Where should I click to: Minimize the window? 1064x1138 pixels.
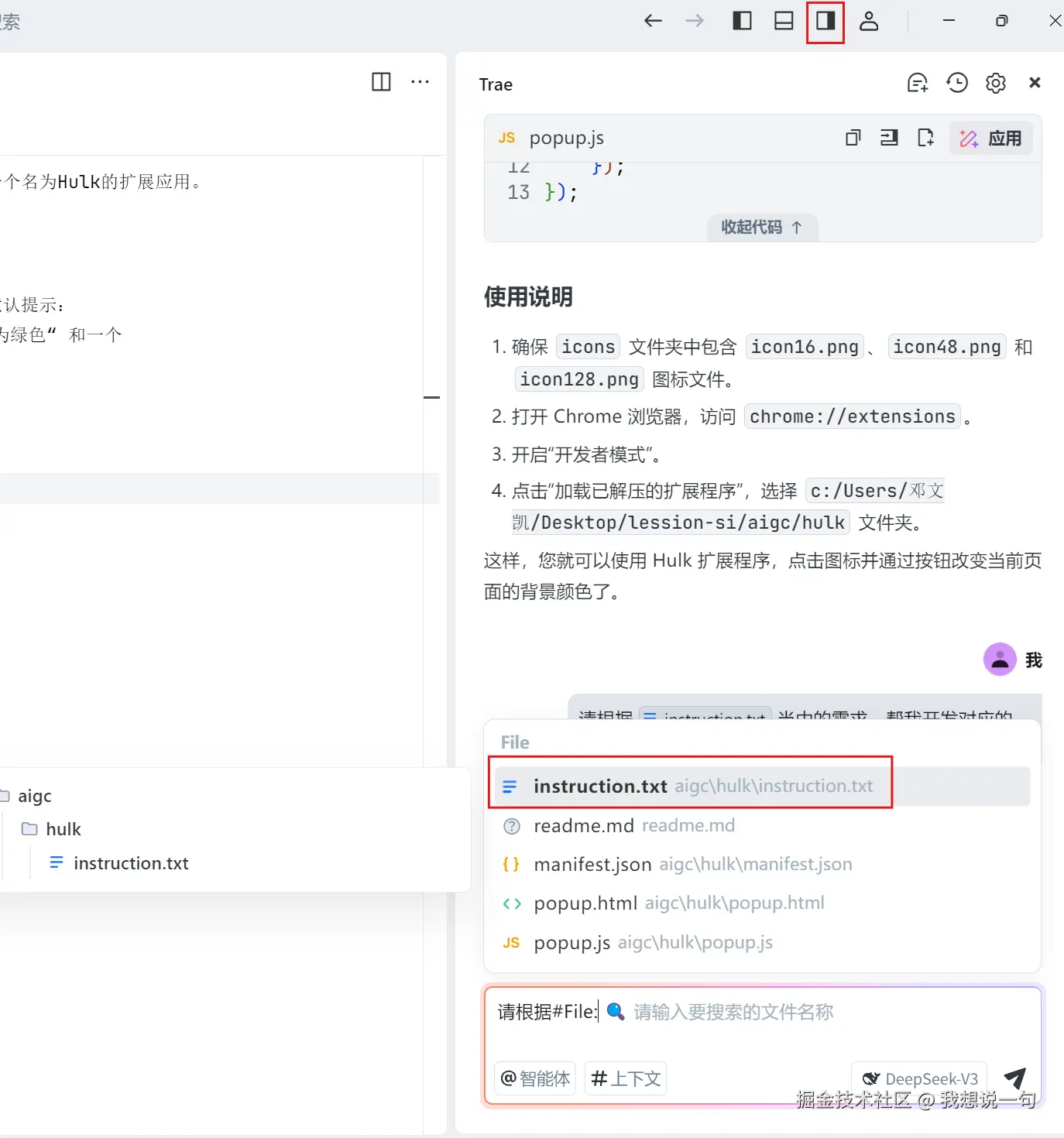coord(949,21)
